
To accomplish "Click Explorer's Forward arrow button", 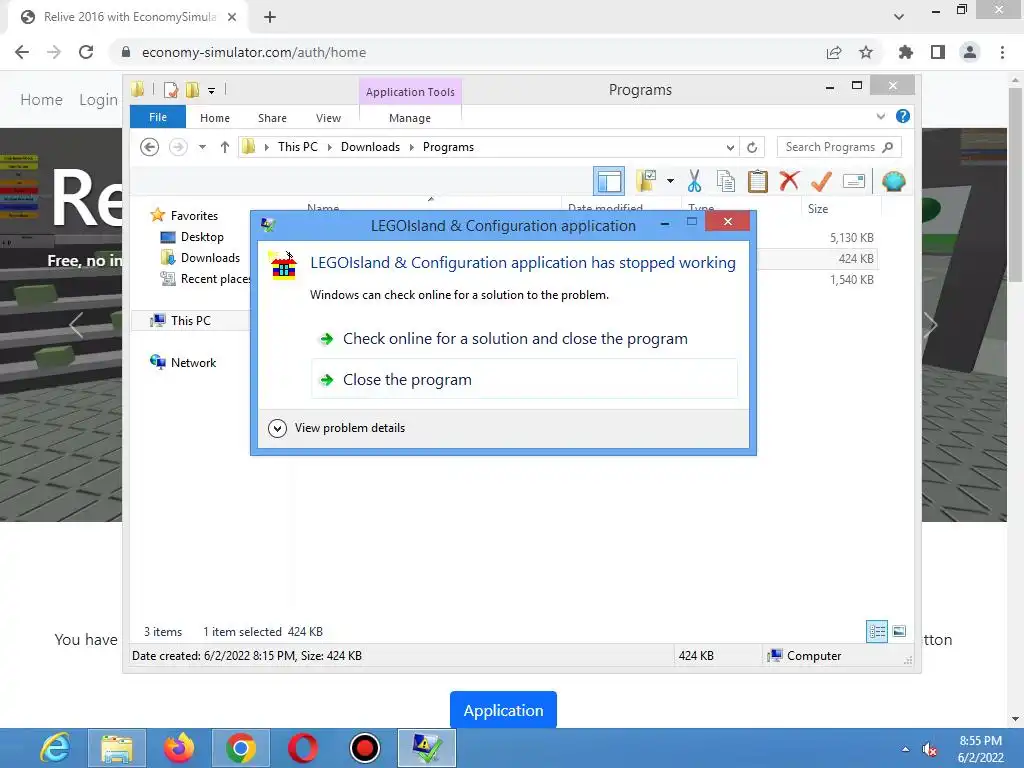I will click(178, 147).
